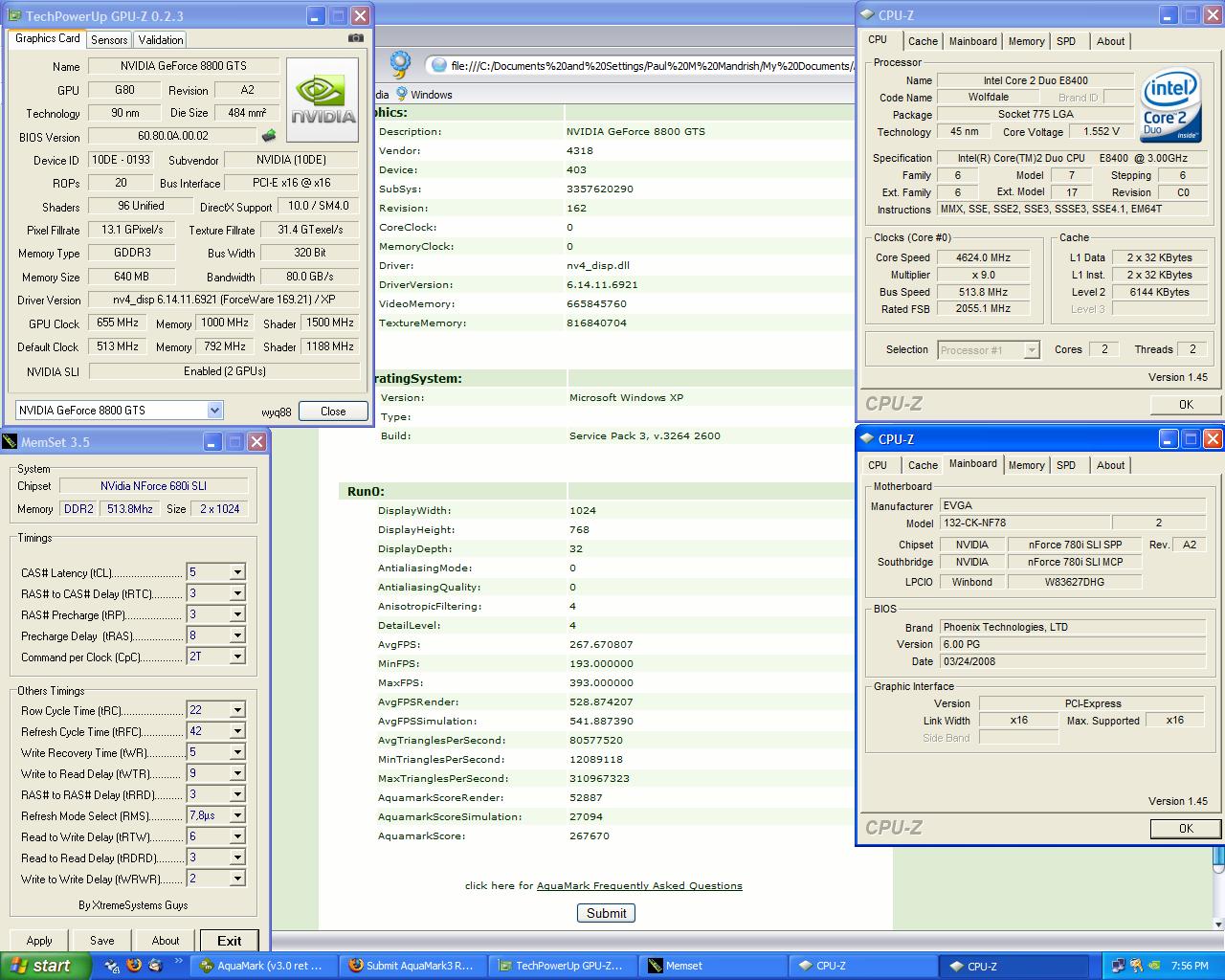Switch to TechPowerUp GPU-Z taskbar button
Screen dimensions: 1225x980
point(561,966)
